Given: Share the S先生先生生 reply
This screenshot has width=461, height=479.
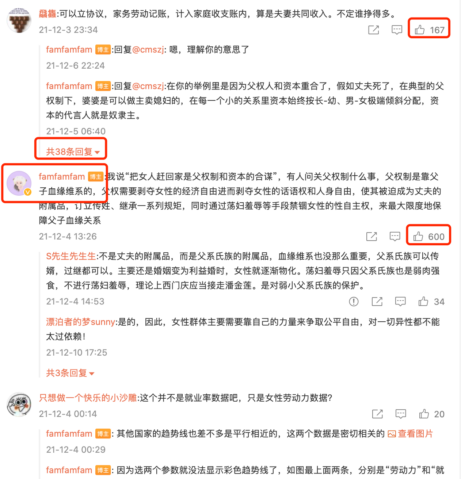Looking at the screenshot, I should 377,302.
